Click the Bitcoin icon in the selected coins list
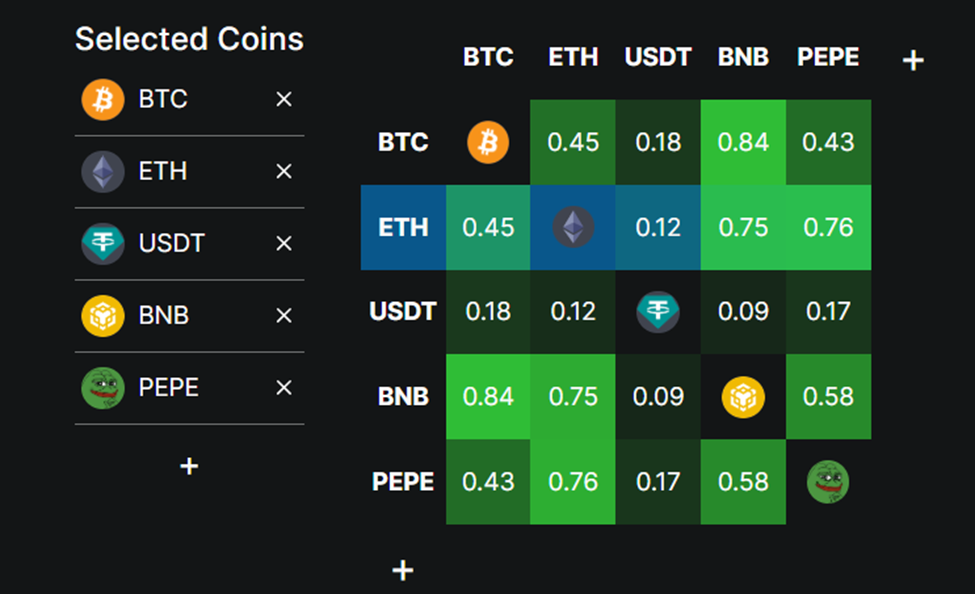The width and height of the screenshot is (975, 594). pyautogui.click(x=103, y=99)
